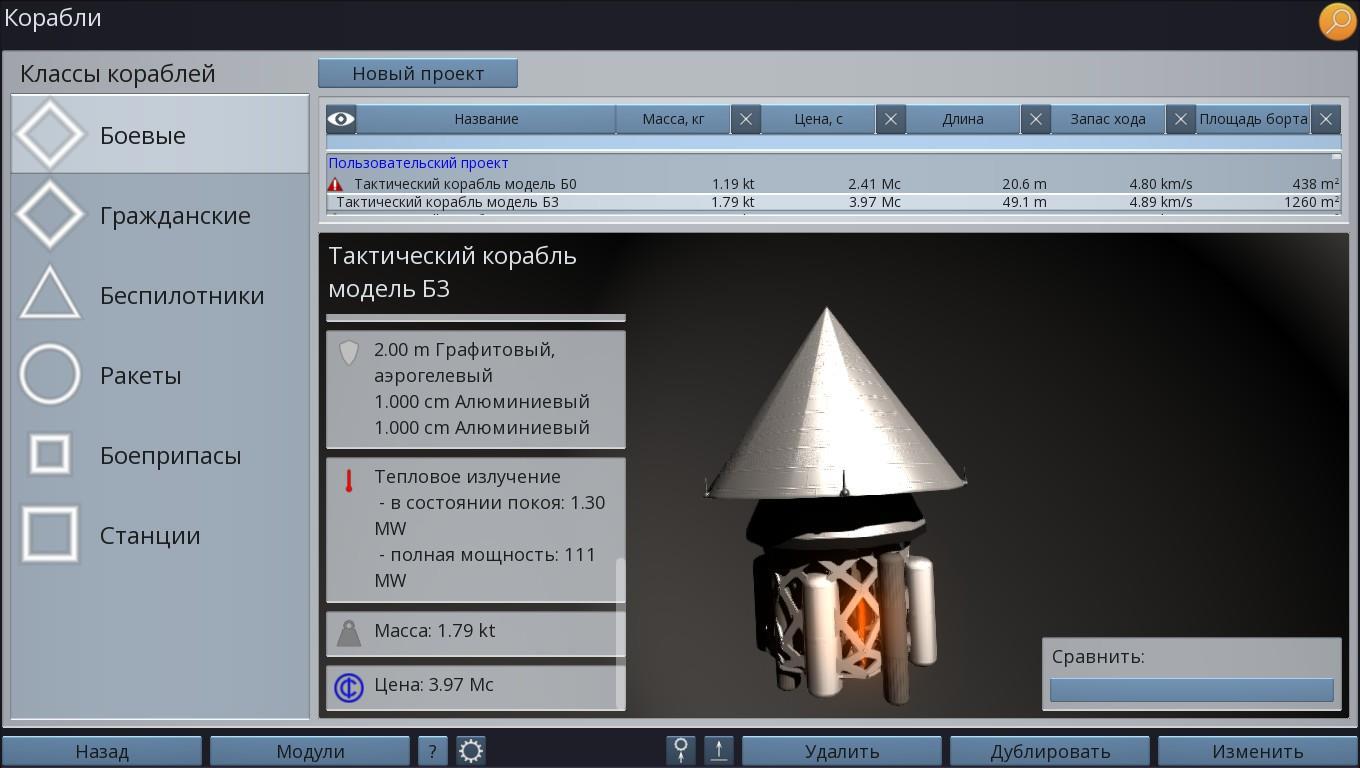
Task: Select row Тактический корабль модель Б3
Action: (833, 202)
